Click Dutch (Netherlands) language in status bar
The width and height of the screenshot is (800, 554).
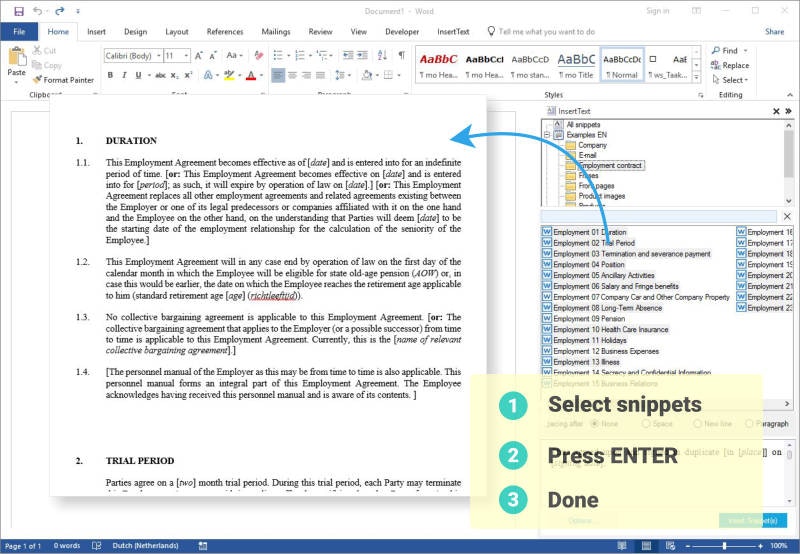click(x=145, y=546)
